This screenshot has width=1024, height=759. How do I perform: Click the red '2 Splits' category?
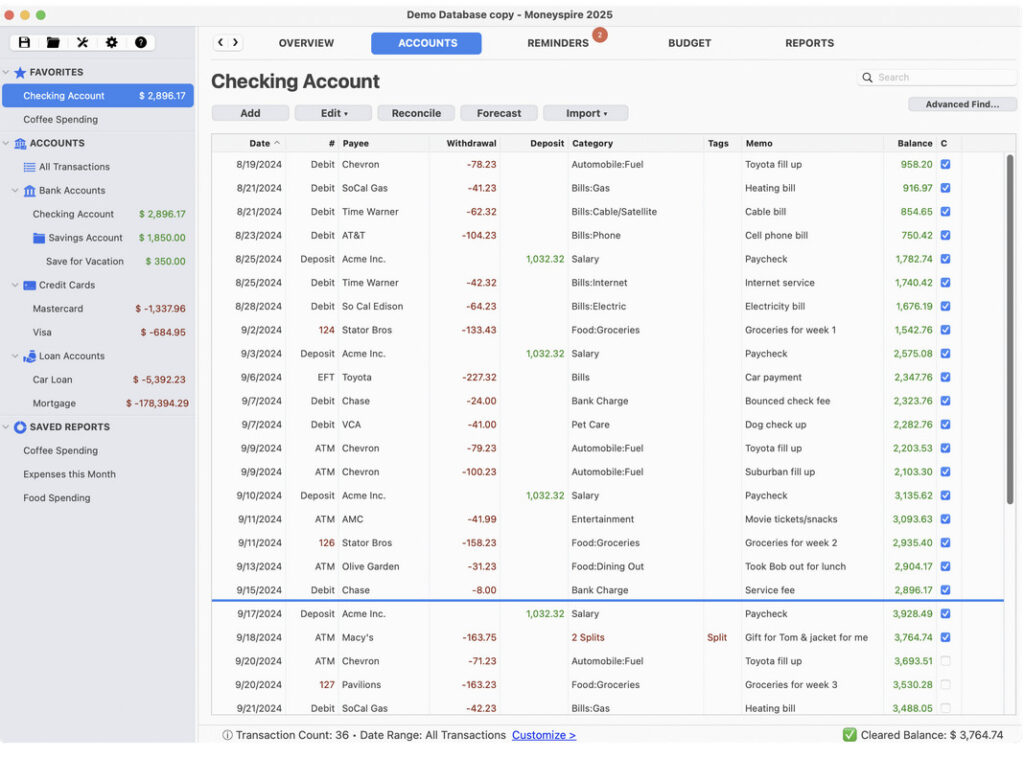pyautogui.click(x=588, y=638)
